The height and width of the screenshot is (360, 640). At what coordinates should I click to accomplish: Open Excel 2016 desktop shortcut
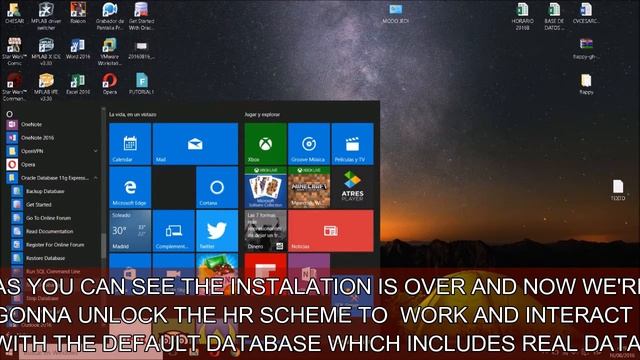coord(78,84)
